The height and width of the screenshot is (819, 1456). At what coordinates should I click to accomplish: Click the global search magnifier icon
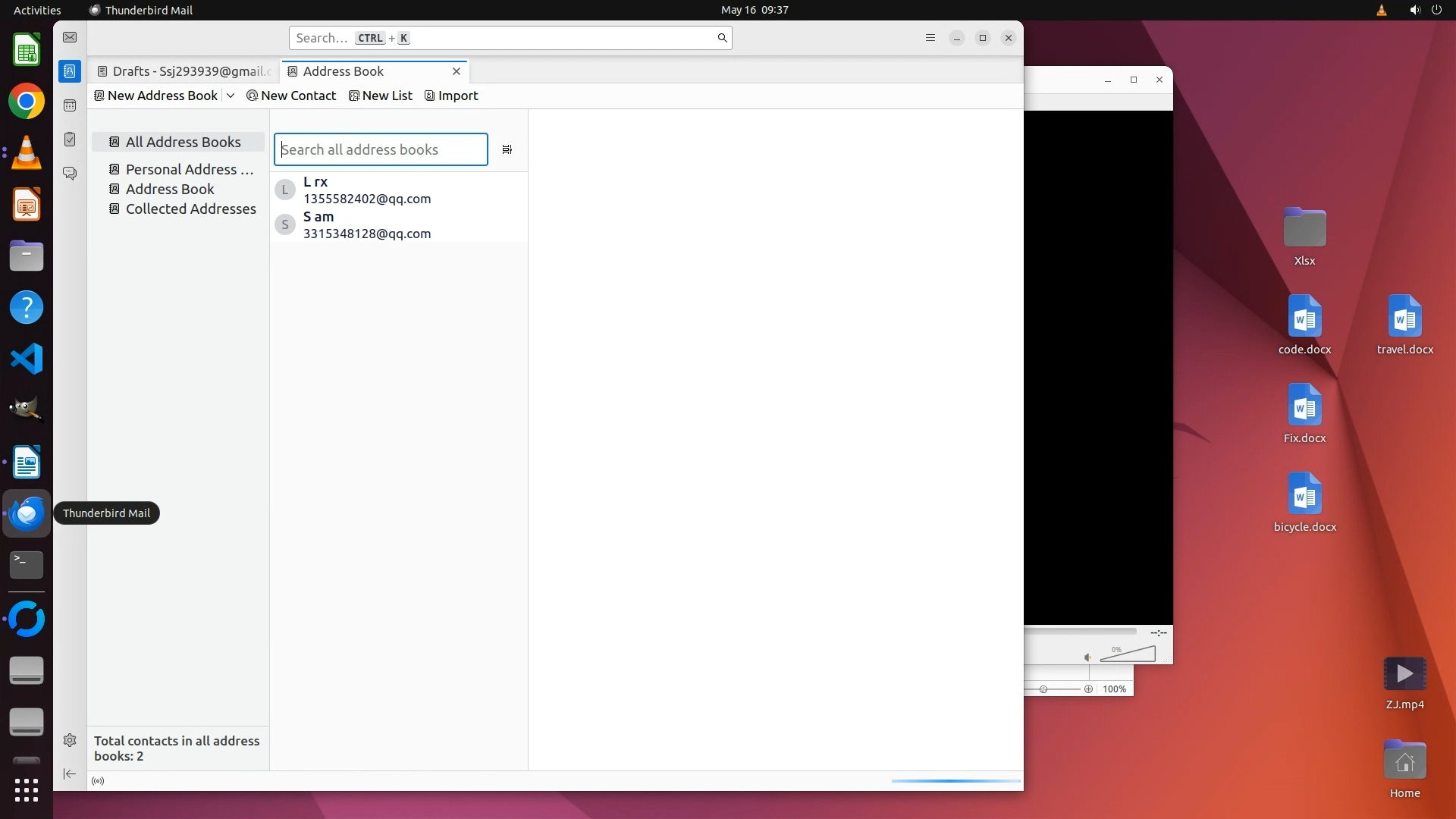coord(722,38)
